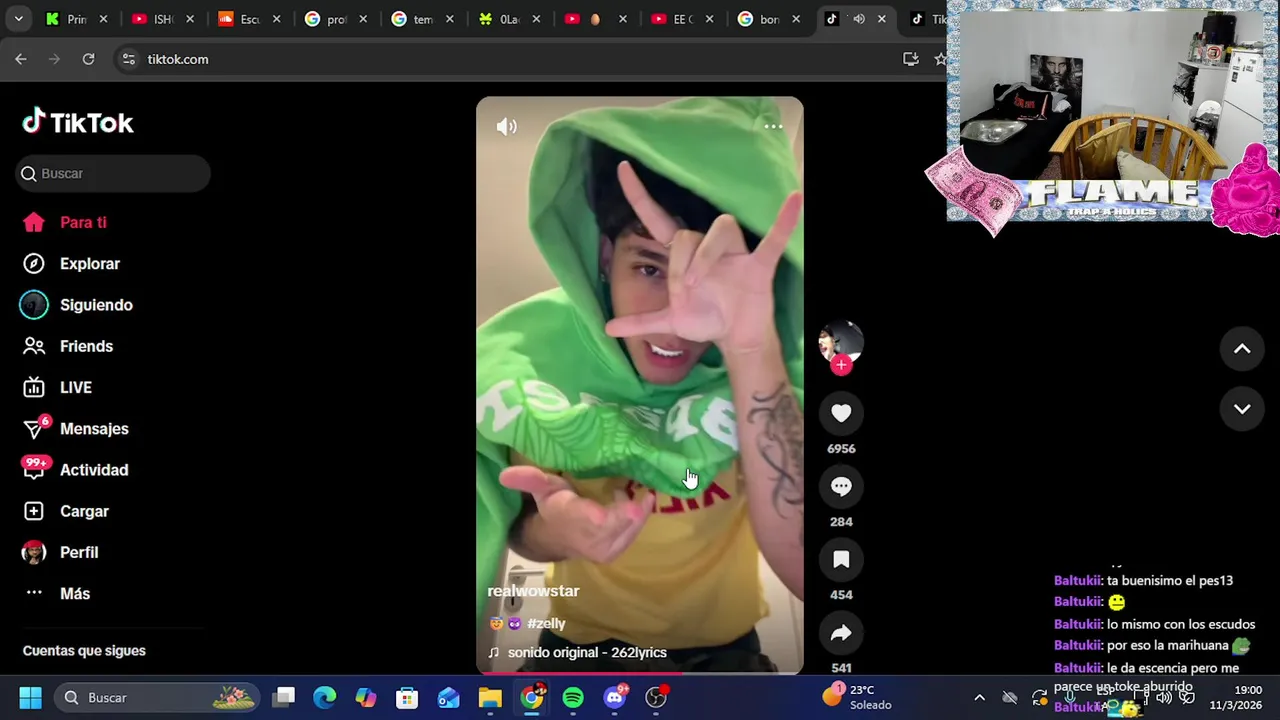This screenshot has height=720, width=1280.
Task: Click the video progress bar
Action: 640,673
